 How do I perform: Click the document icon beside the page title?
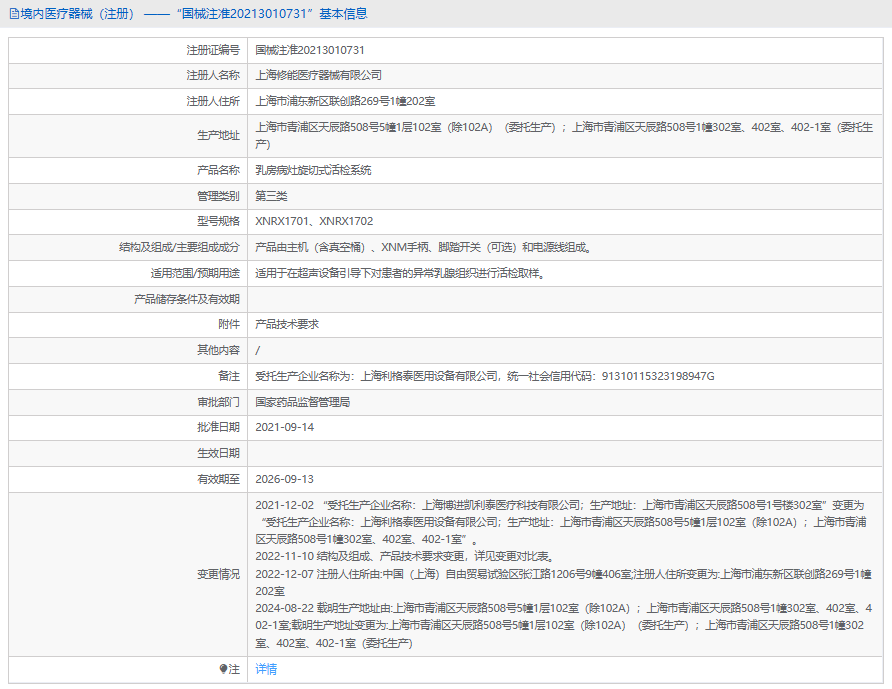coord(13,14)
